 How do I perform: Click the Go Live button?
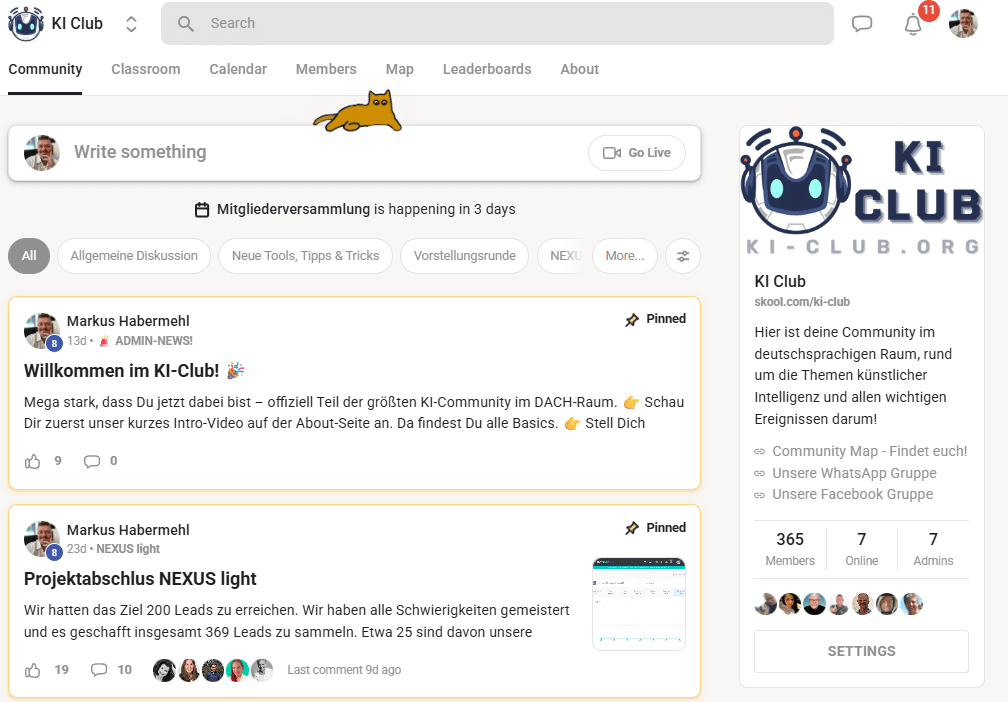tap(636, 153)
